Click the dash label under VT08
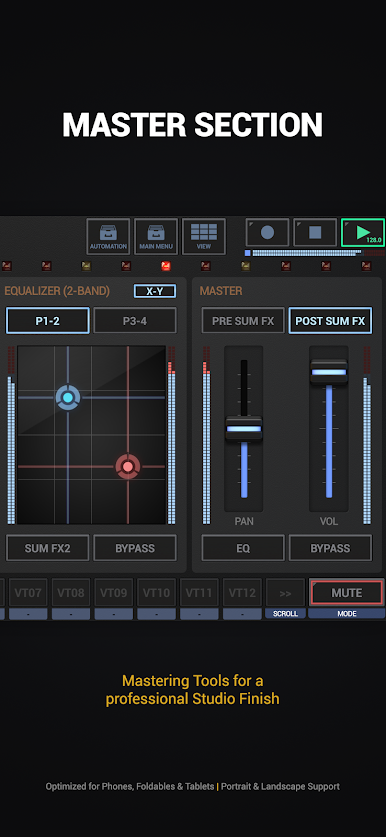Image resolution: width=386 pixels, height=837 pixels. 71,614
